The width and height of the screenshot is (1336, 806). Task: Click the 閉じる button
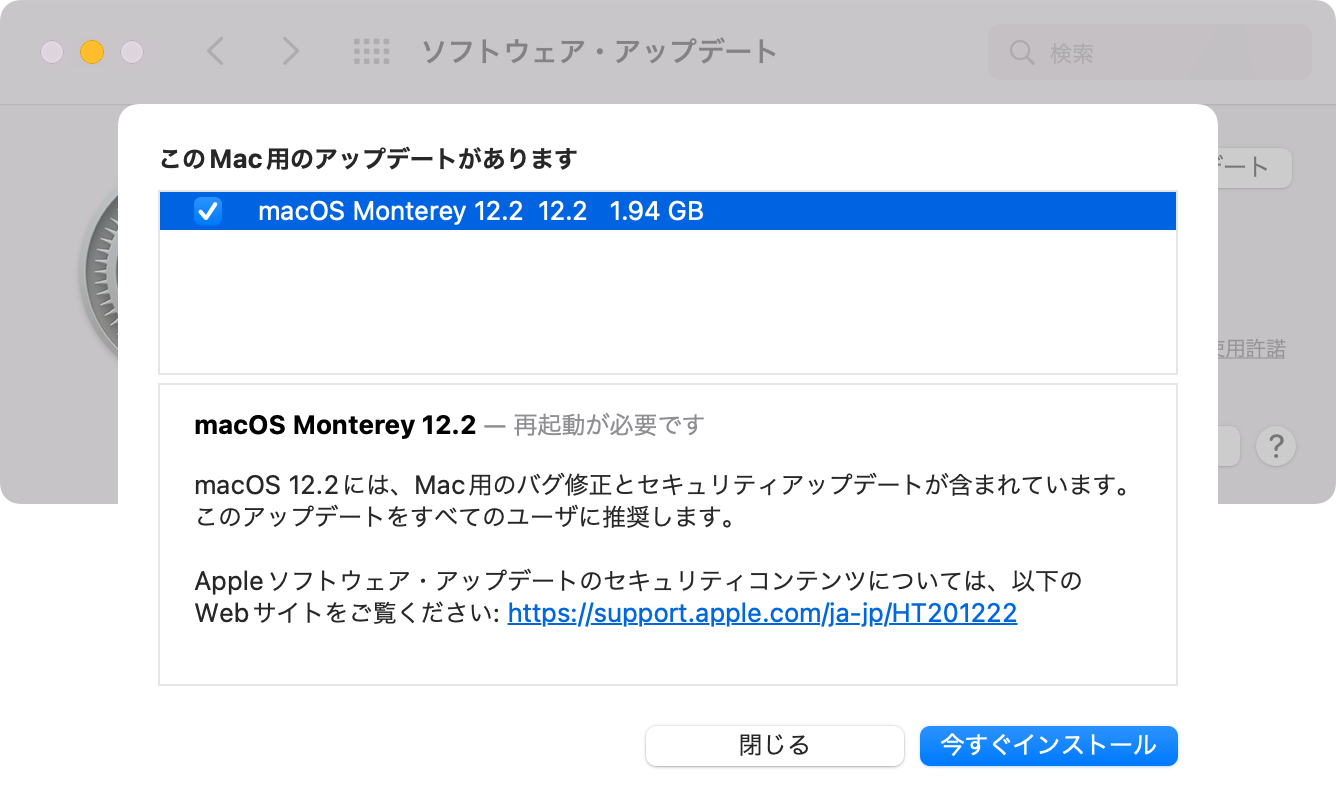[x=775, y=746]
